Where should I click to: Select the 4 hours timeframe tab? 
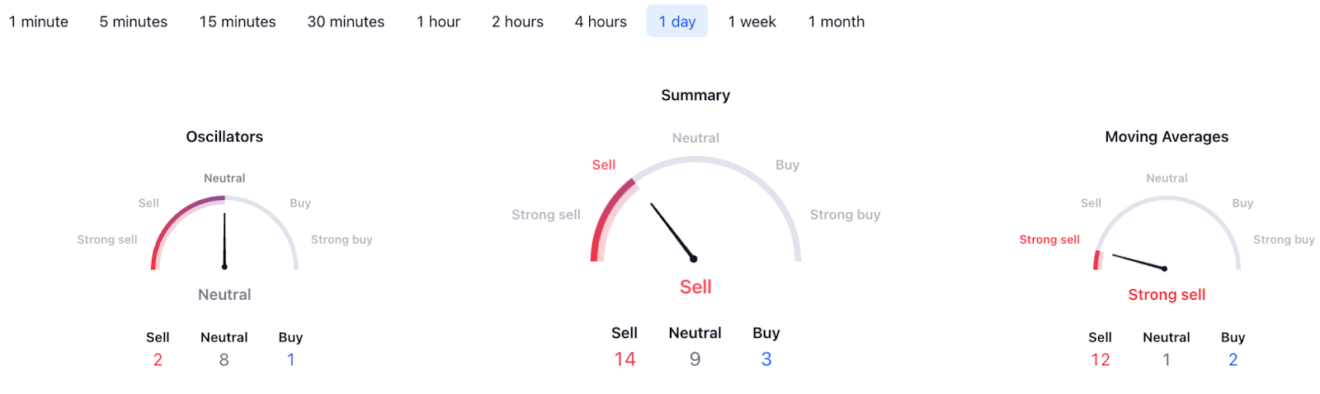(600, 21)
